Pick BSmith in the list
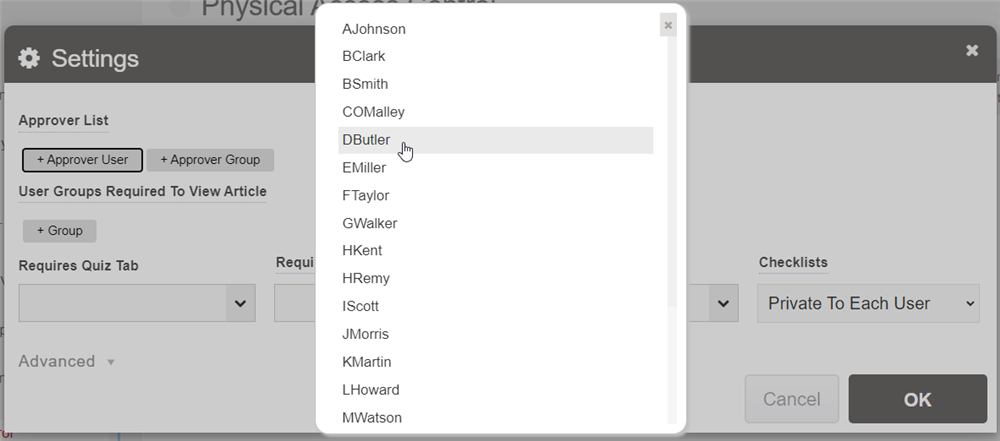Image resolution: width=1000 pixels, height=441 pixels. (x=365, y=84)
